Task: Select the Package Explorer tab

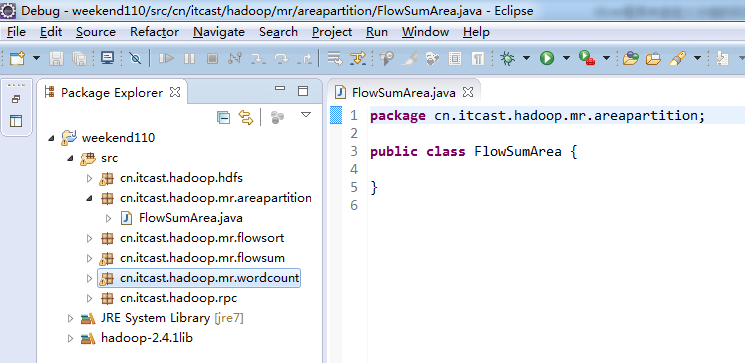Action: pos(112,93)
